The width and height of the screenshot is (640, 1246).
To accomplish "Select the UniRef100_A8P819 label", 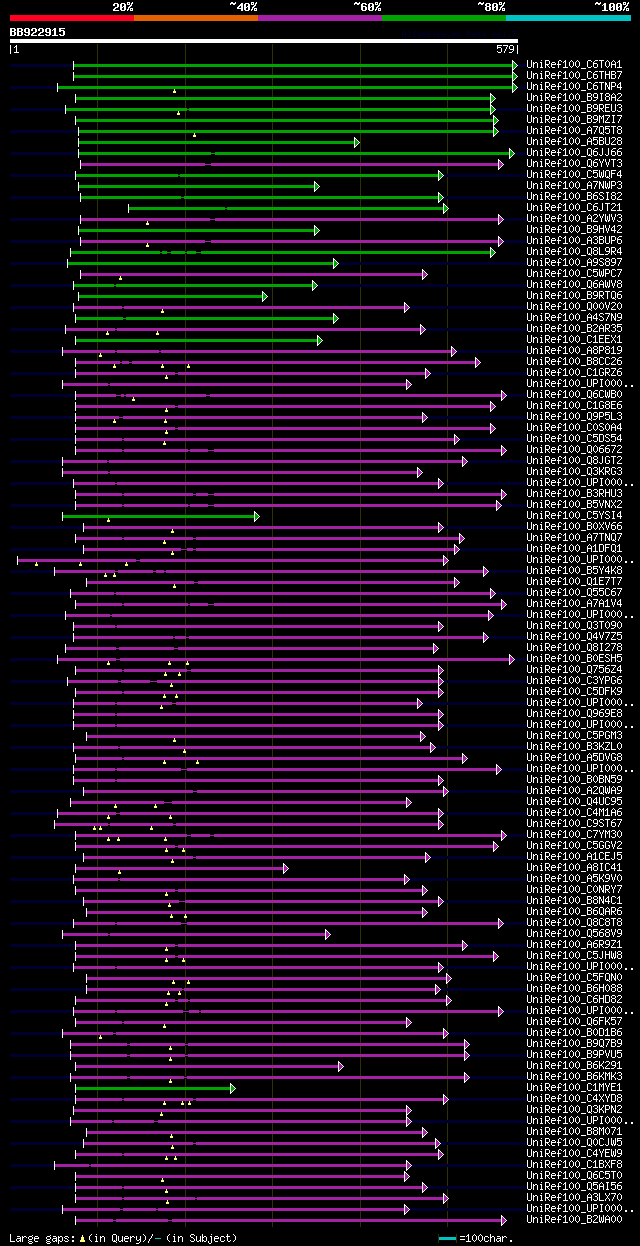I will tap(574, 350).
